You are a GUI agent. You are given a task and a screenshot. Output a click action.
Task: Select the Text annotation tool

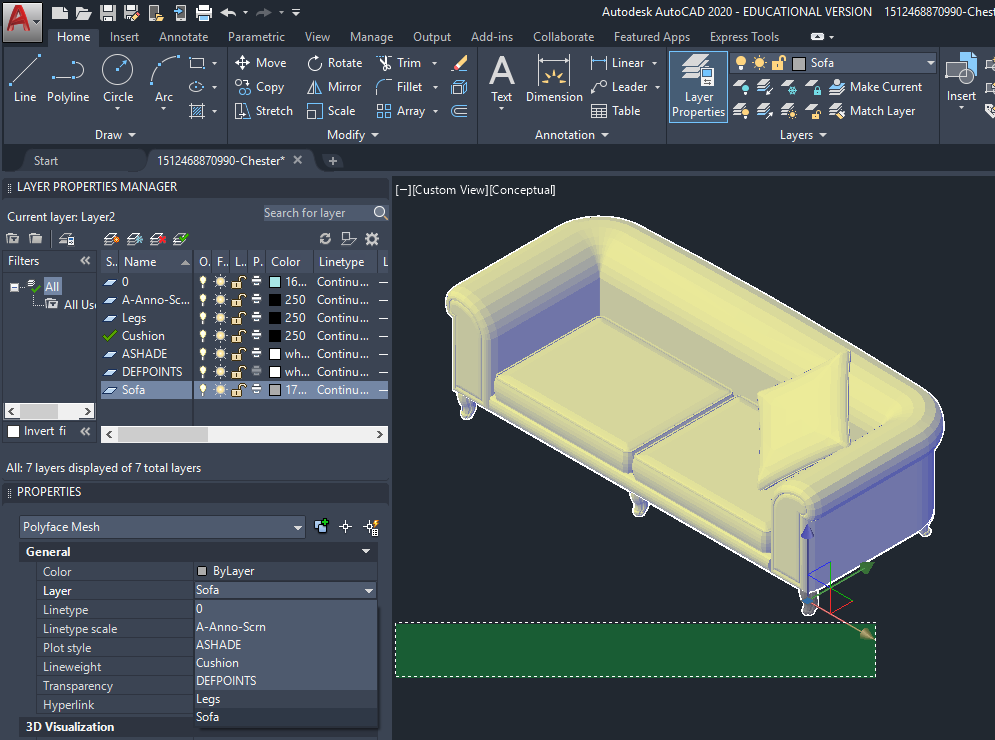click(501, 78)
